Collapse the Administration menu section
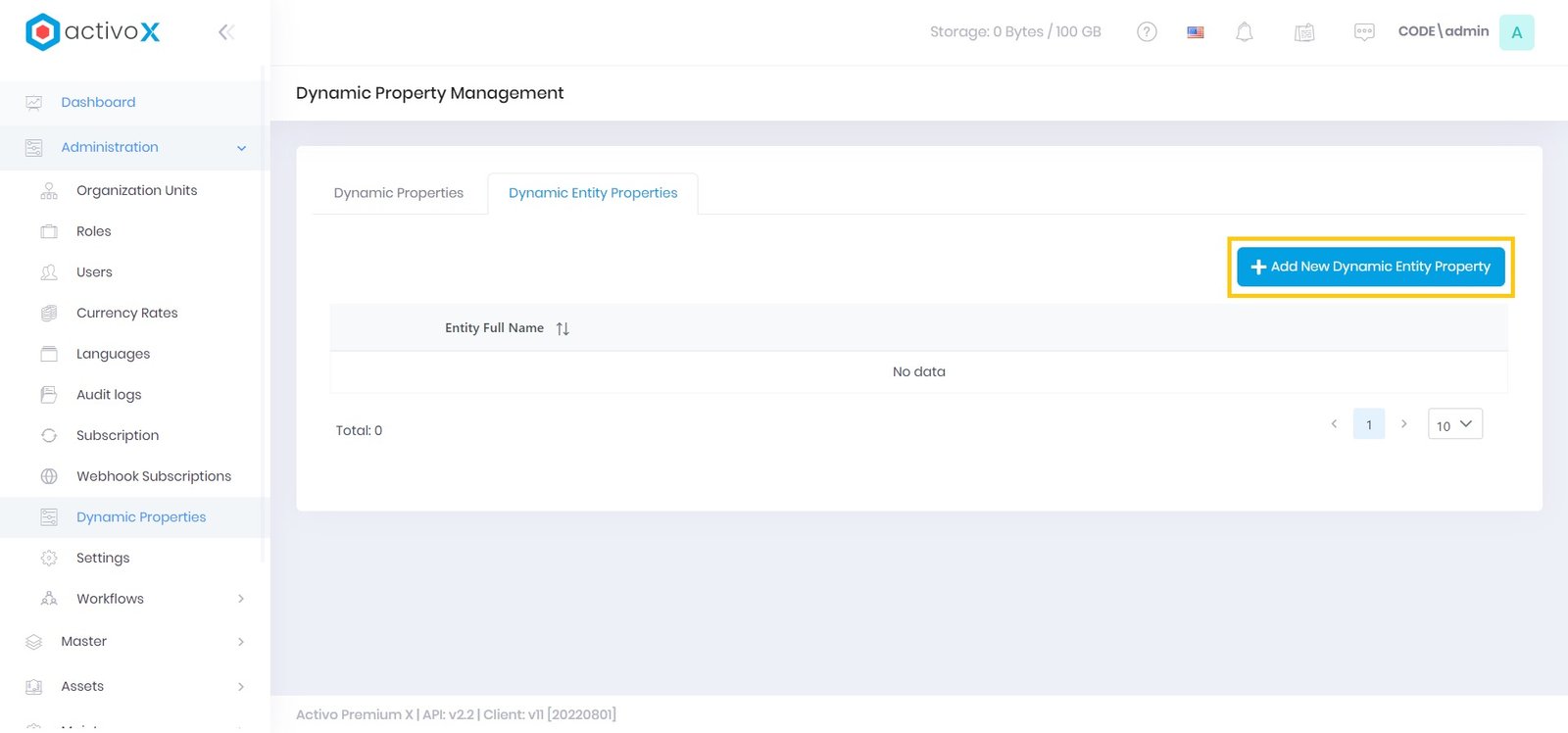The image size is (1568, 733). [x=241, y=148]
